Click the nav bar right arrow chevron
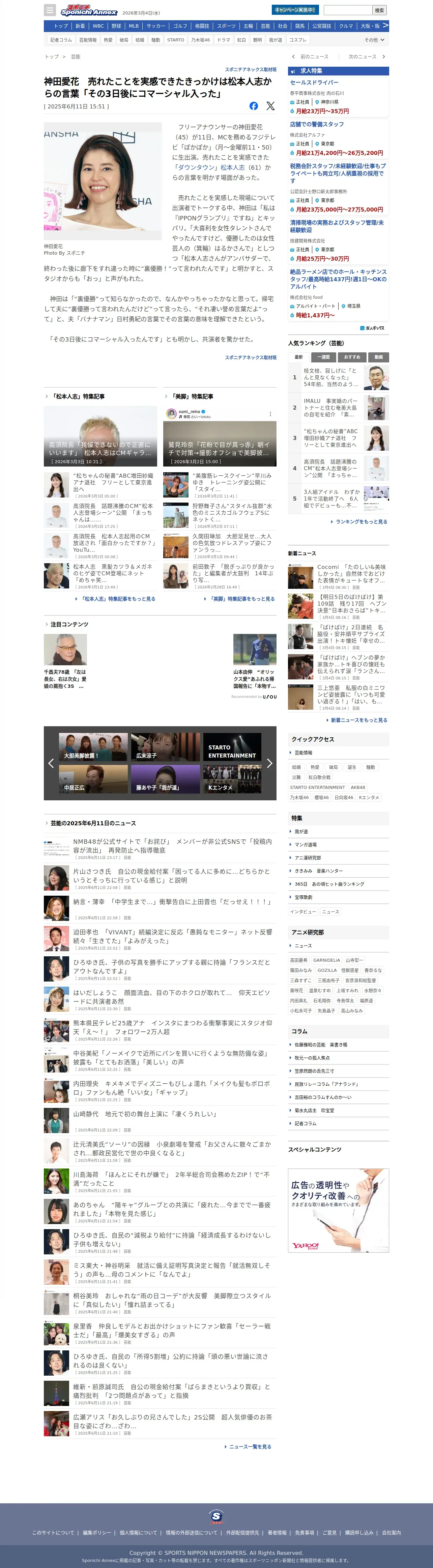Image resolution: width=433 pixels, height=1568 pixels. pyautogui.click(x=385, y=26)
